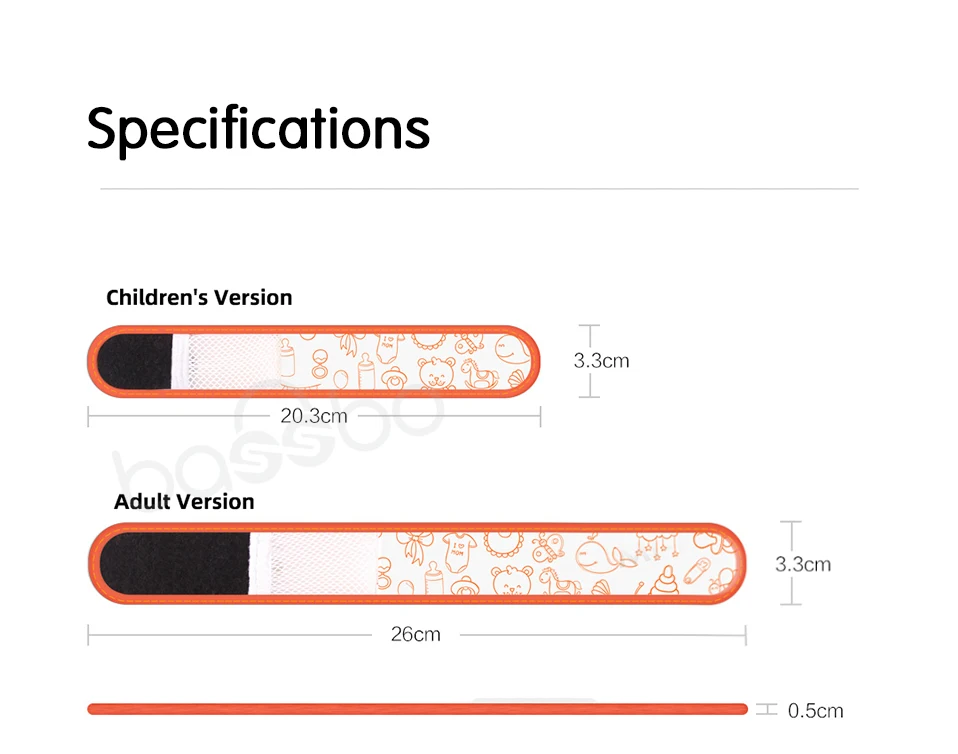The height and width of the screenshot is (754, 958).
Task: Click the black velcro end of children's band
Action: click(135, 361)
